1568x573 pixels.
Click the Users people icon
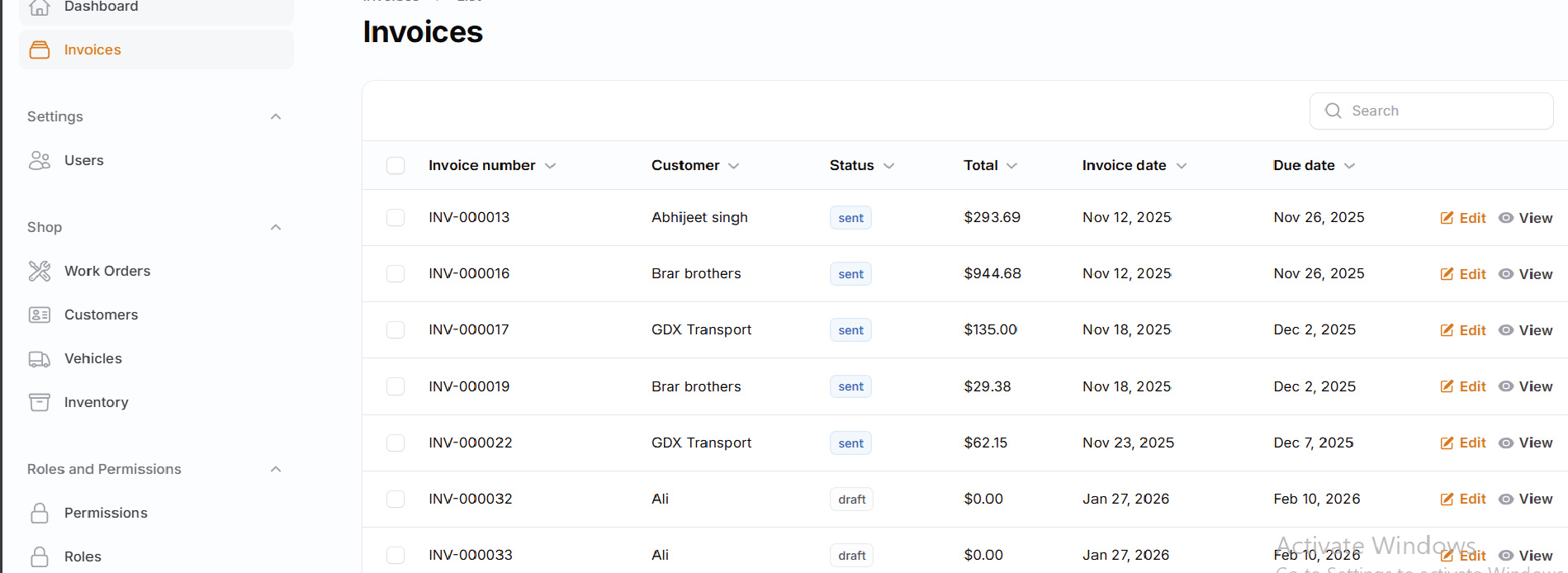(x=40, y=160)
